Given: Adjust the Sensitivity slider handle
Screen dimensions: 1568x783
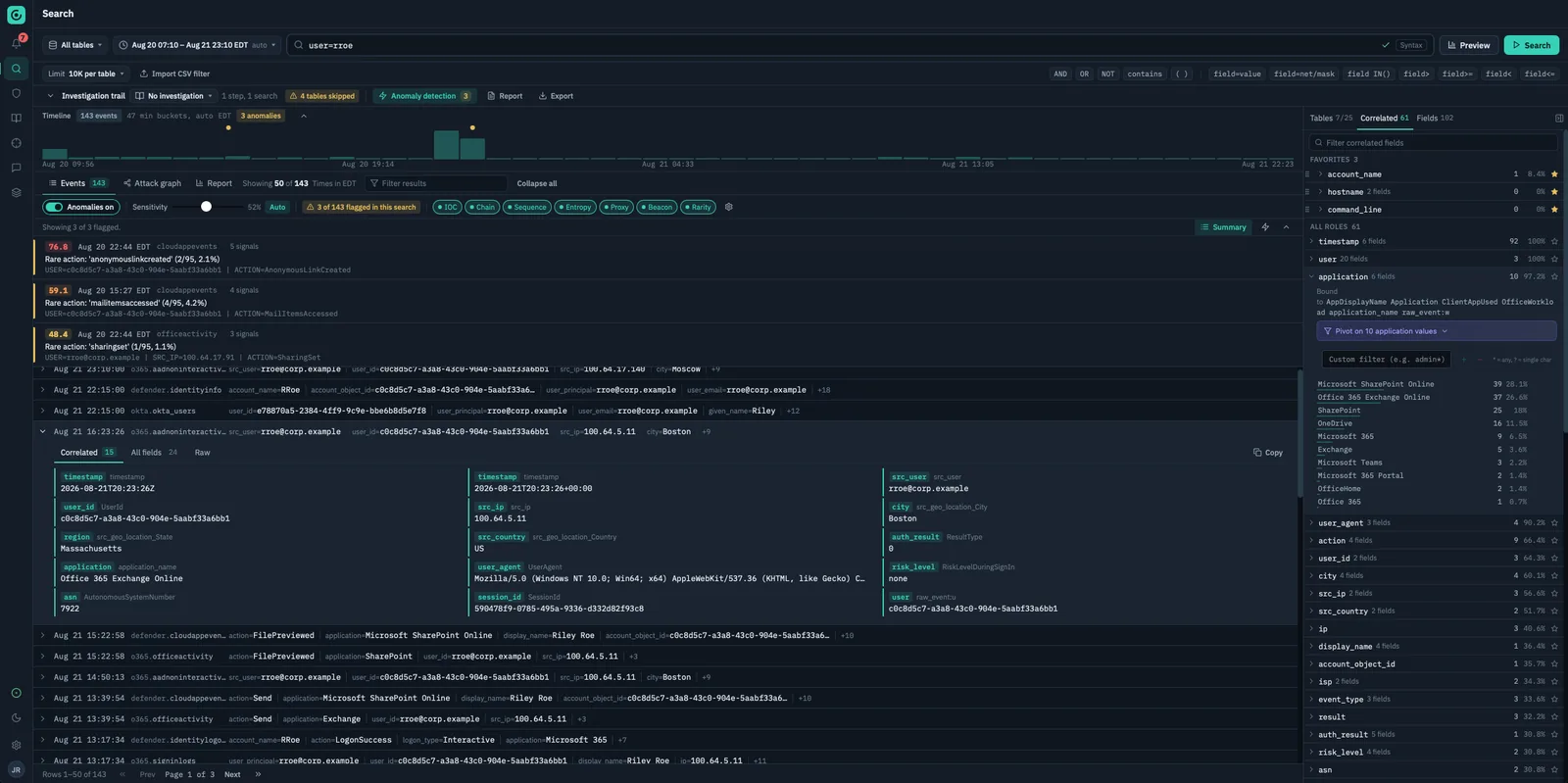Looking at the screenshot, I should coord(206,207).
